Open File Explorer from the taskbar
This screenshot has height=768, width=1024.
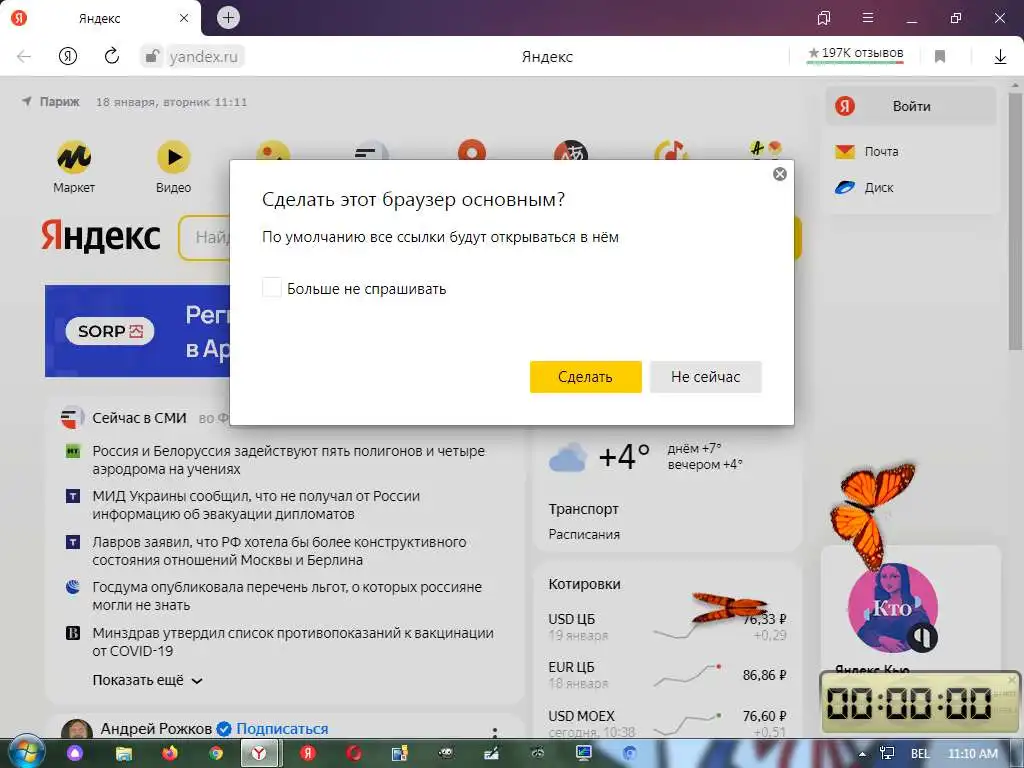click(x=123, y=753)
